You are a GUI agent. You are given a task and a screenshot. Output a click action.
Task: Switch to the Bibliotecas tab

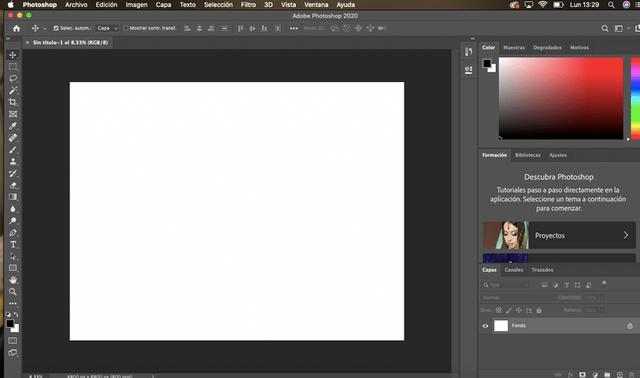pyautogui.click(x=527, y=155)
